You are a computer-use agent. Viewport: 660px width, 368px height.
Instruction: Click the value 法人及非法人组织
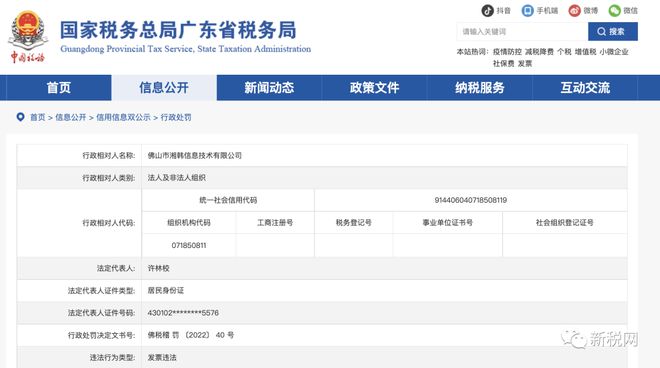coord(176,178)
